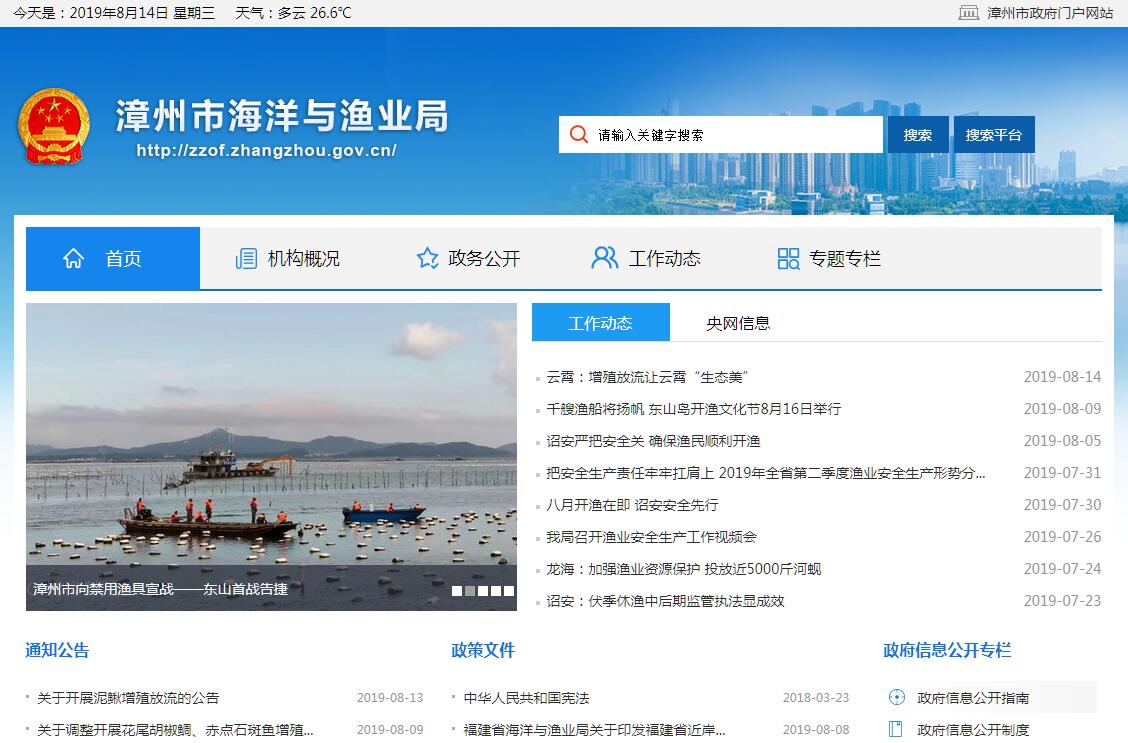Viewport: 1128px width, 743px height.
Task: Click the site URL zzof.zhangzhou.gov.cn
Action: (266, 150)
